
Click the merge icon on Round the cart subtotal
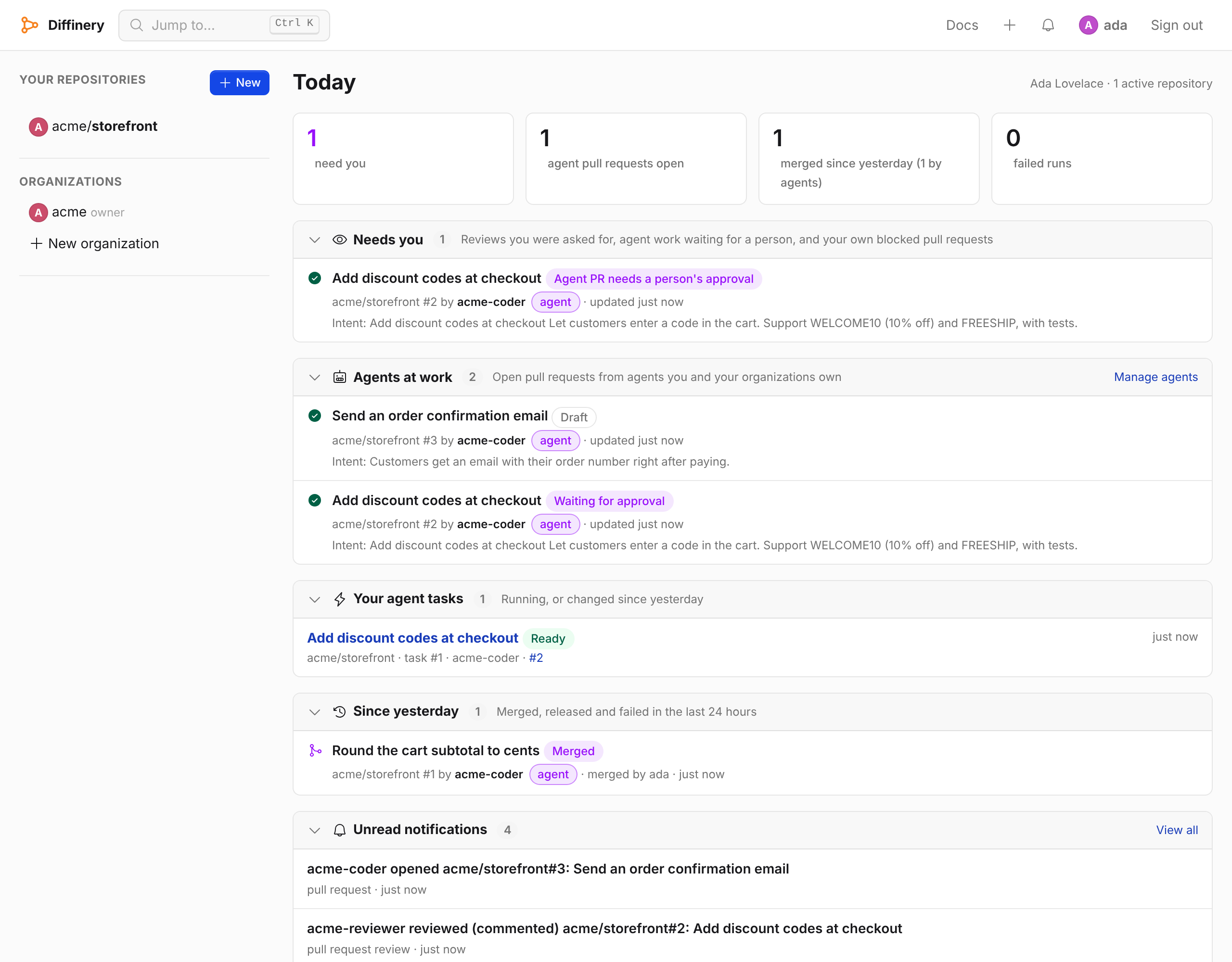(x=315, y=750)
